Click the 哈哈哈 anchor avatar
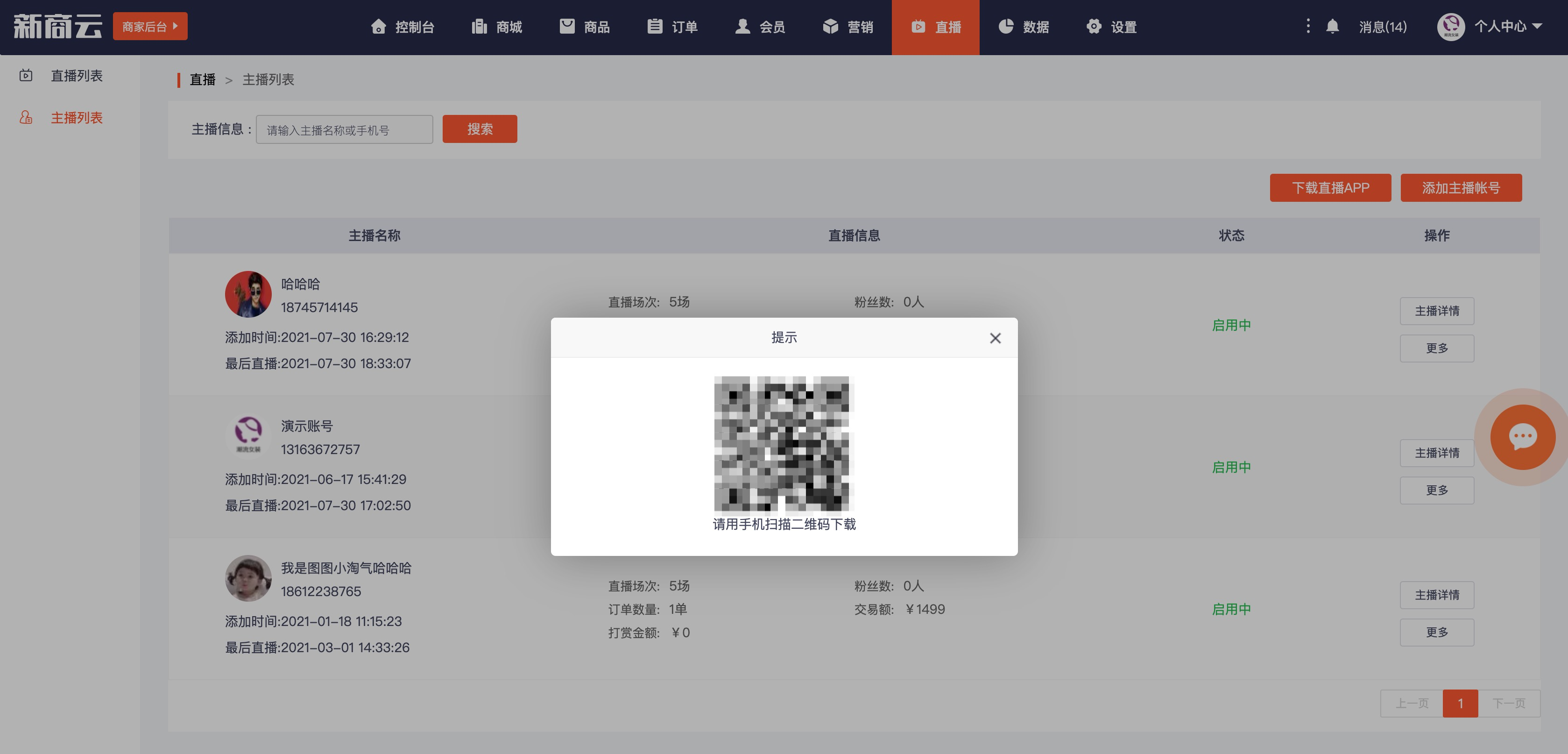1568x754 pixels. 248,294
